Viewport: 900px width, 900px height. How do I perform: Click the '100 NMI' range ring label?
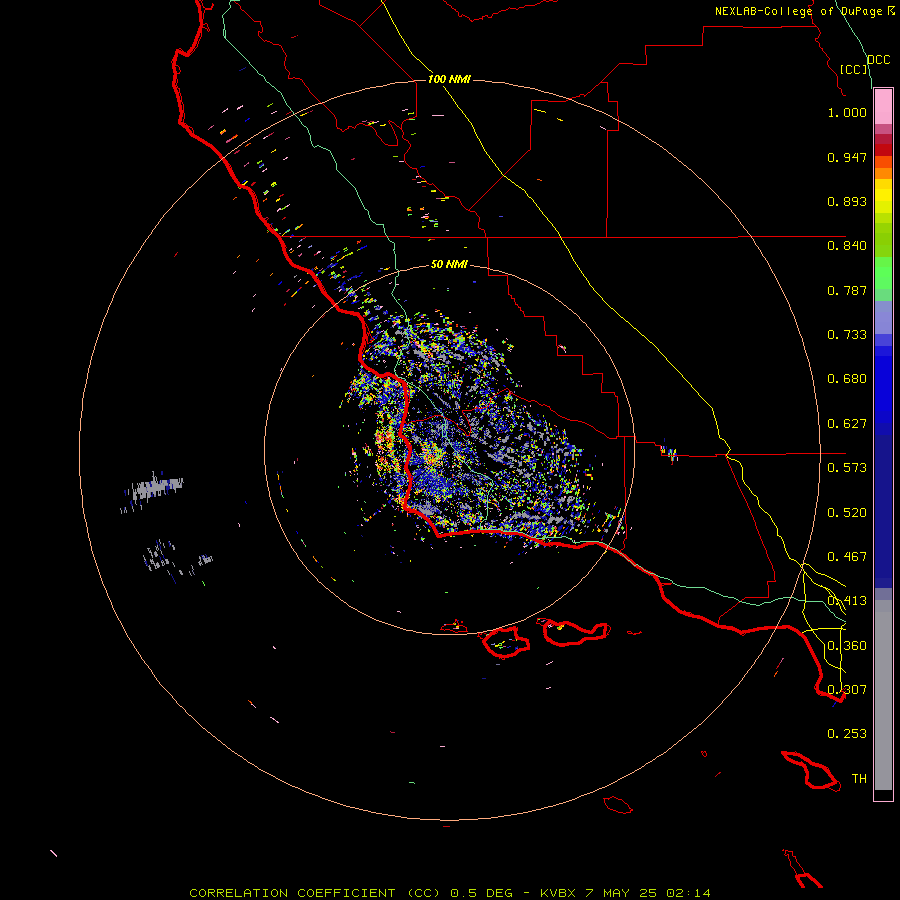[449, 79]
